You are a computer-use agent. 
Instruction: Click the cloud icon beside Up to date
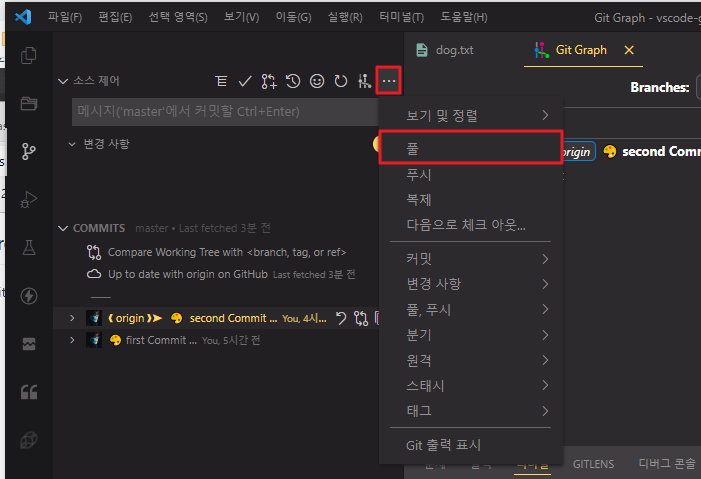pyautogui.click(x=93, y=274)
